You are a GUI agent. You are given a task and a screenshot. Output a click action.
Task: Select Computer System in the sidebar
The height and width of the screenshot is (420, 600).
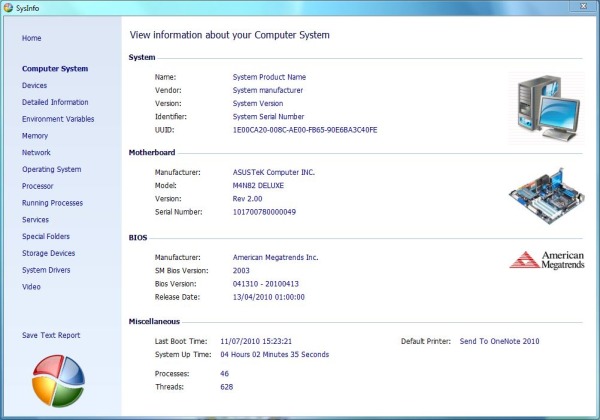coord(55,68)
